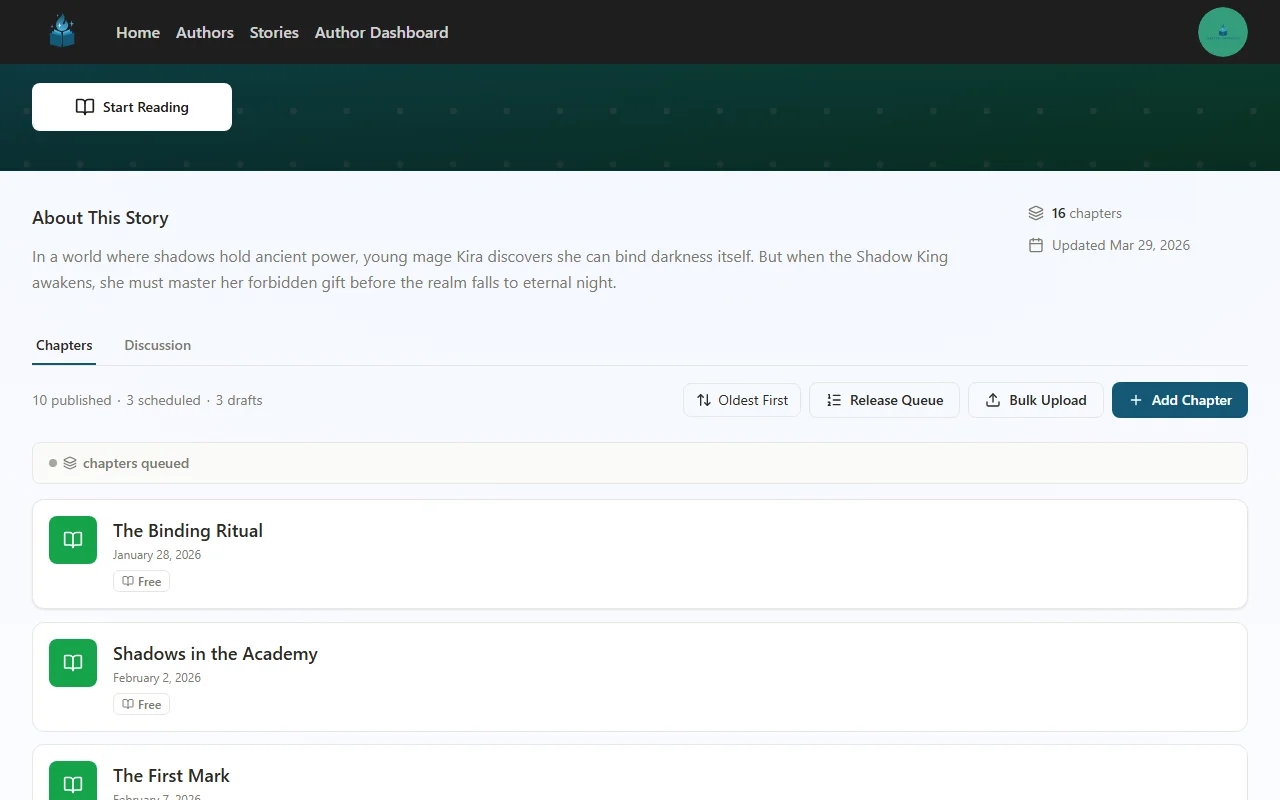Viewport: 1280px width, 800px height.
Task: Open the Release Queue list icon
Action: [833, 400]
